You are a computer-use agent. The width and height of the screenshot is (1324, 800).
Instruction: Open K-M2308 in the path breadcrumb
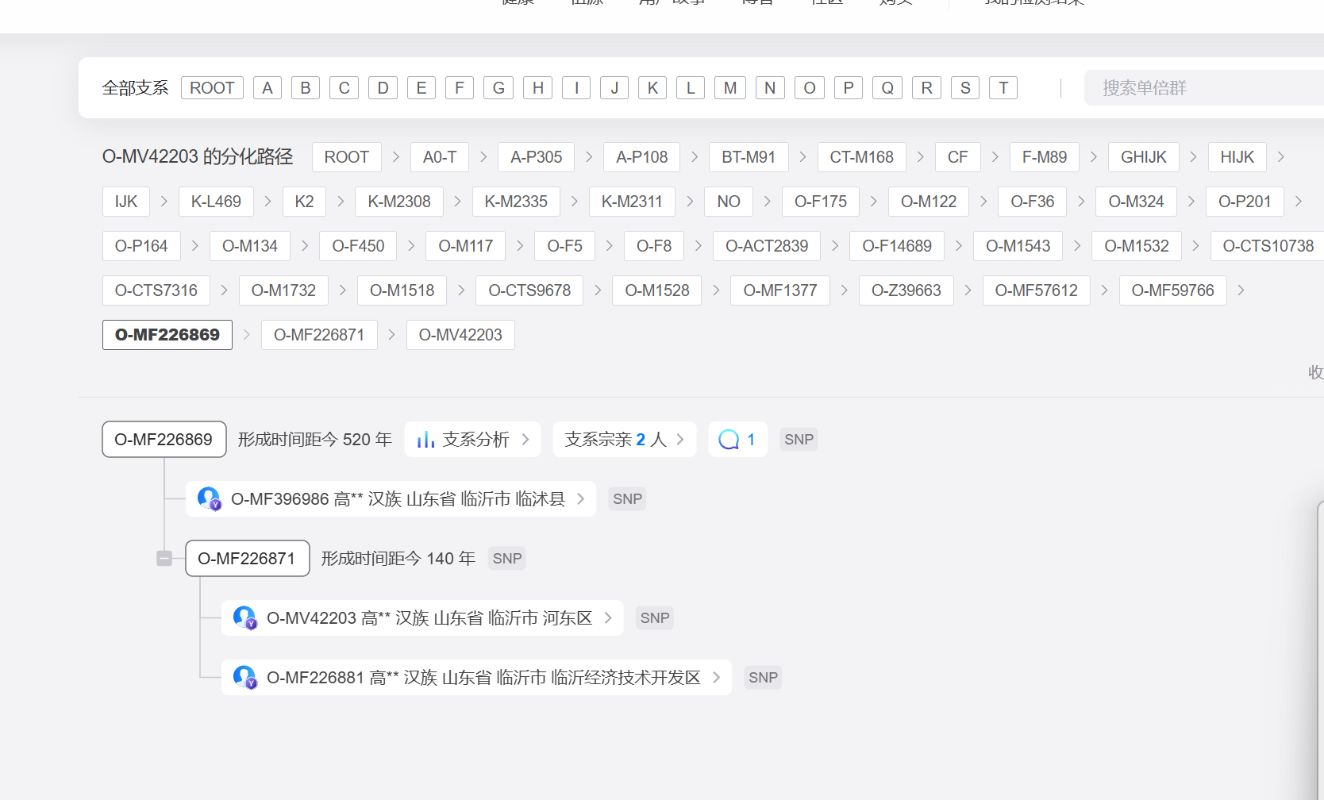coord(399,201)
